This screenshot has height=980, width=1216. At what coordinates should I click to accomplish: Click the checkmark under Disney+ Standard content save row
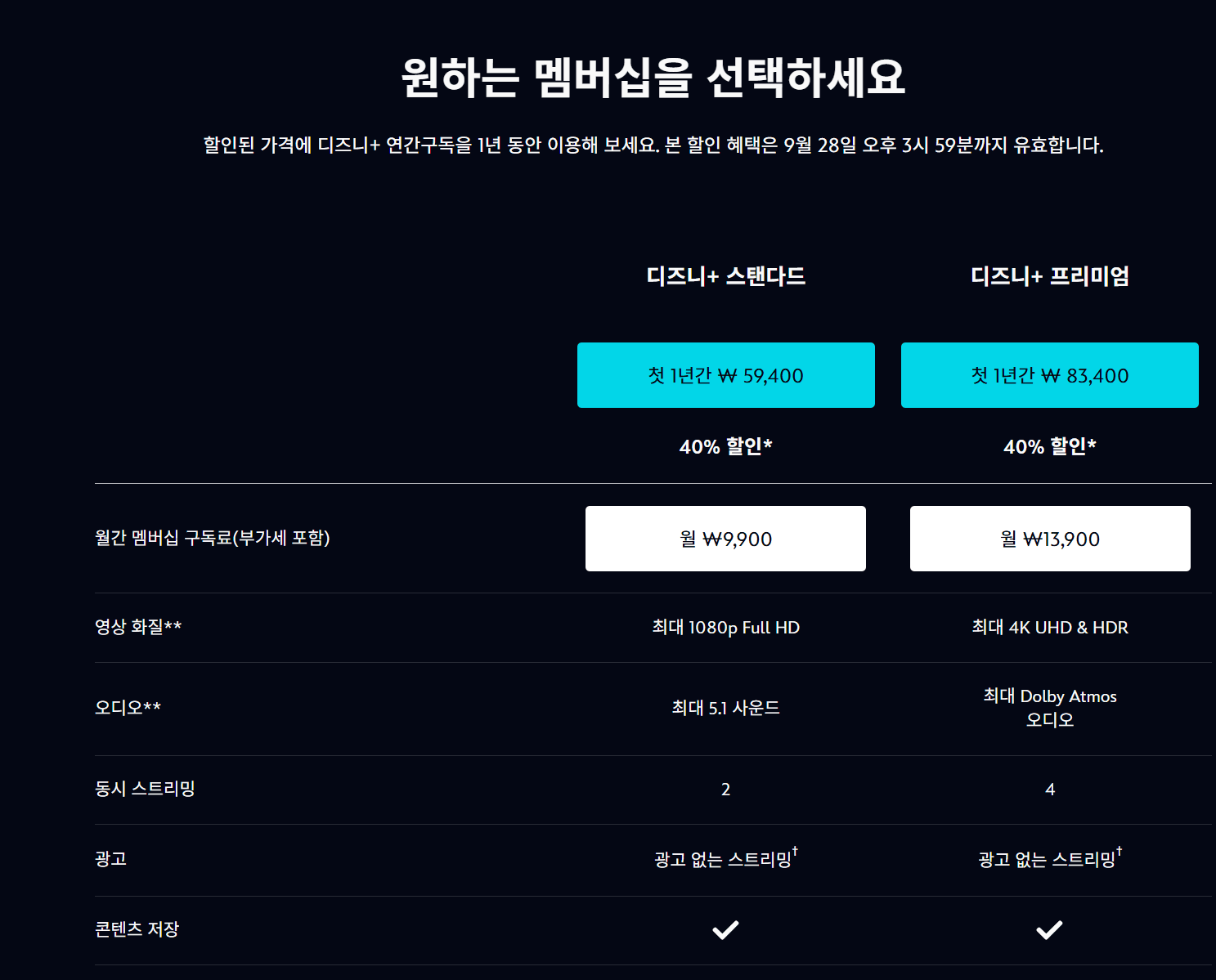pos(725,929)
